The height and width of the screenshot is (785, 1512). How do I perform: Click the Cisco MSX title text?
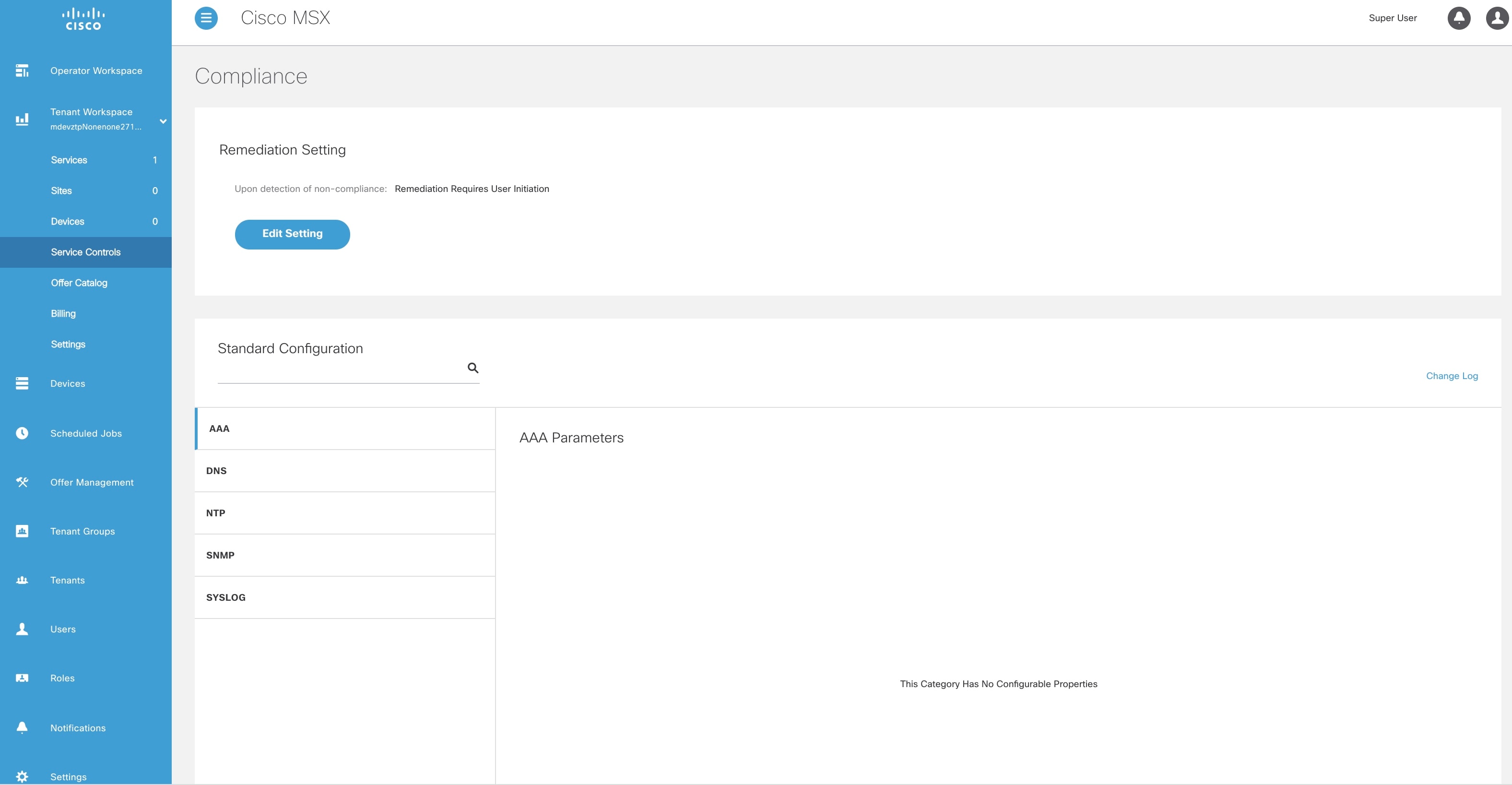[285, 18]
